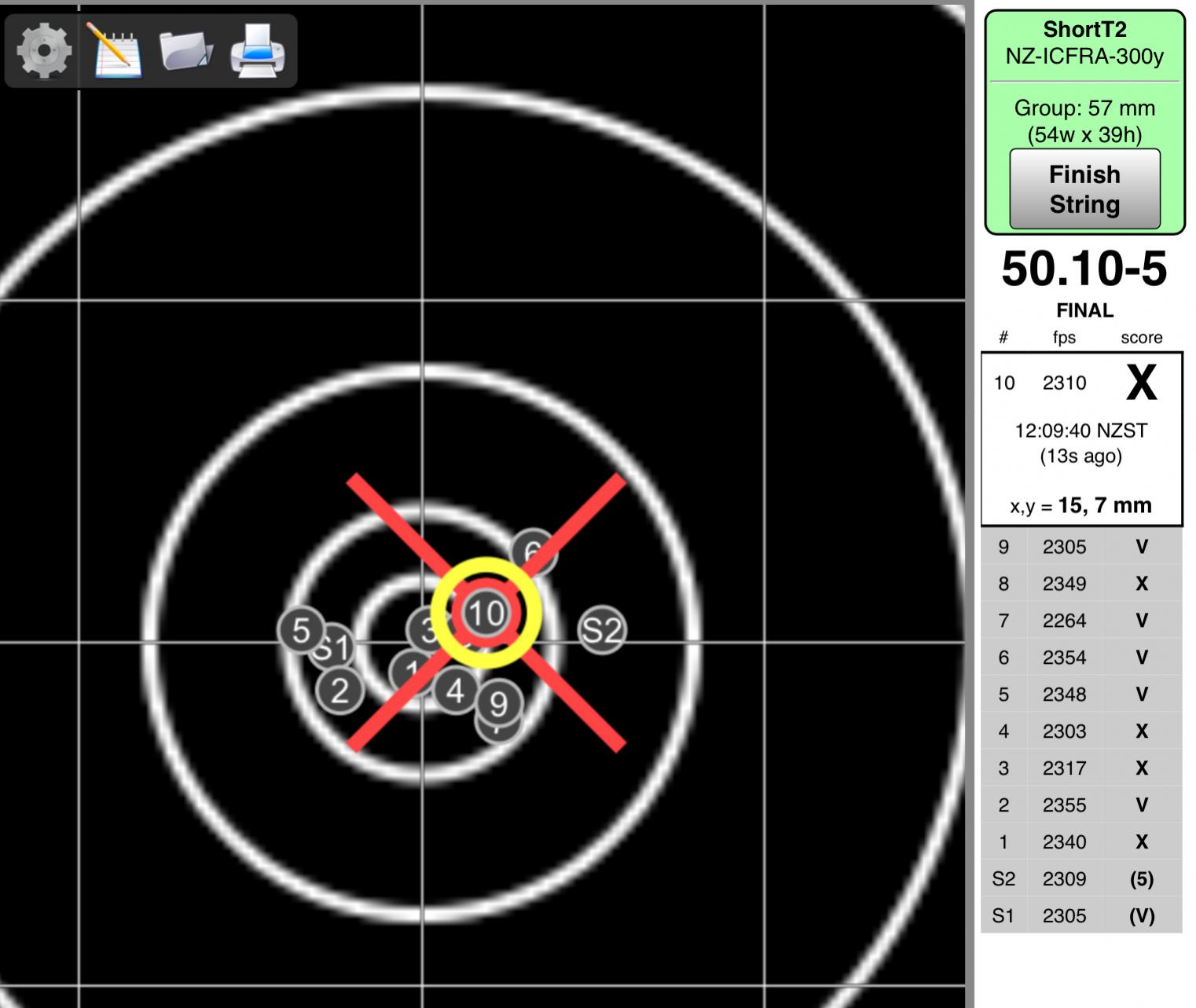Viewport: 1196px width, 1008px height.
Task: Click the score column header
Action: pyautogui.click(x=1141, y=338)
